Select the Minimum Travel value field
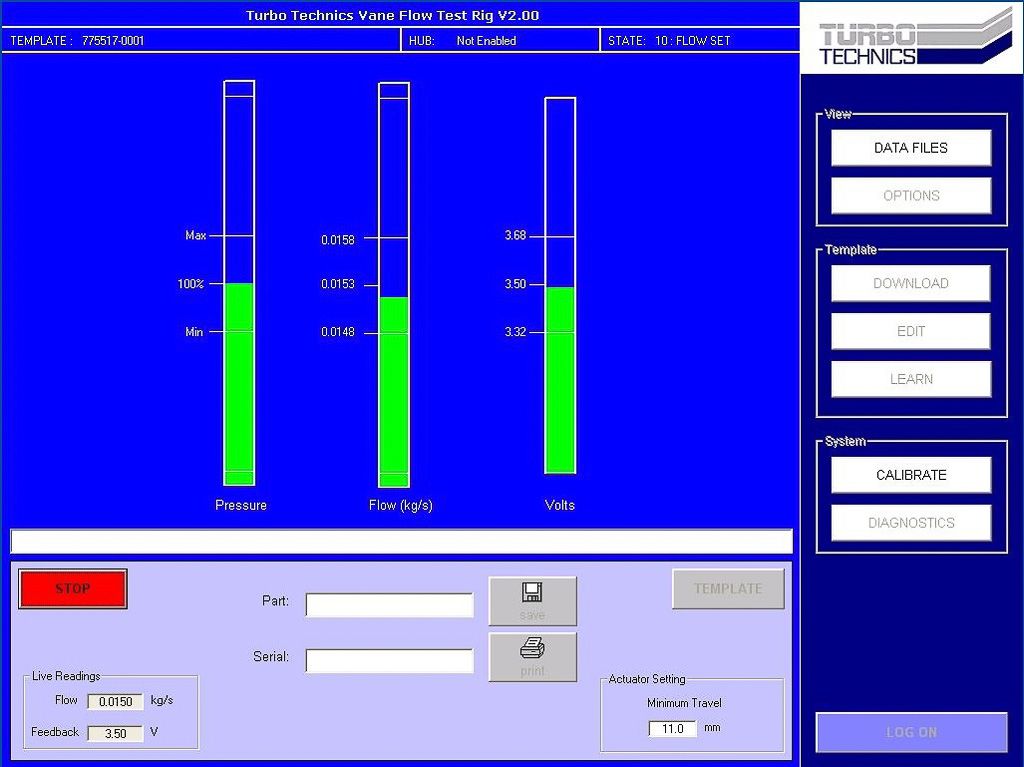Screen dimensions: 1024x767 672,729
